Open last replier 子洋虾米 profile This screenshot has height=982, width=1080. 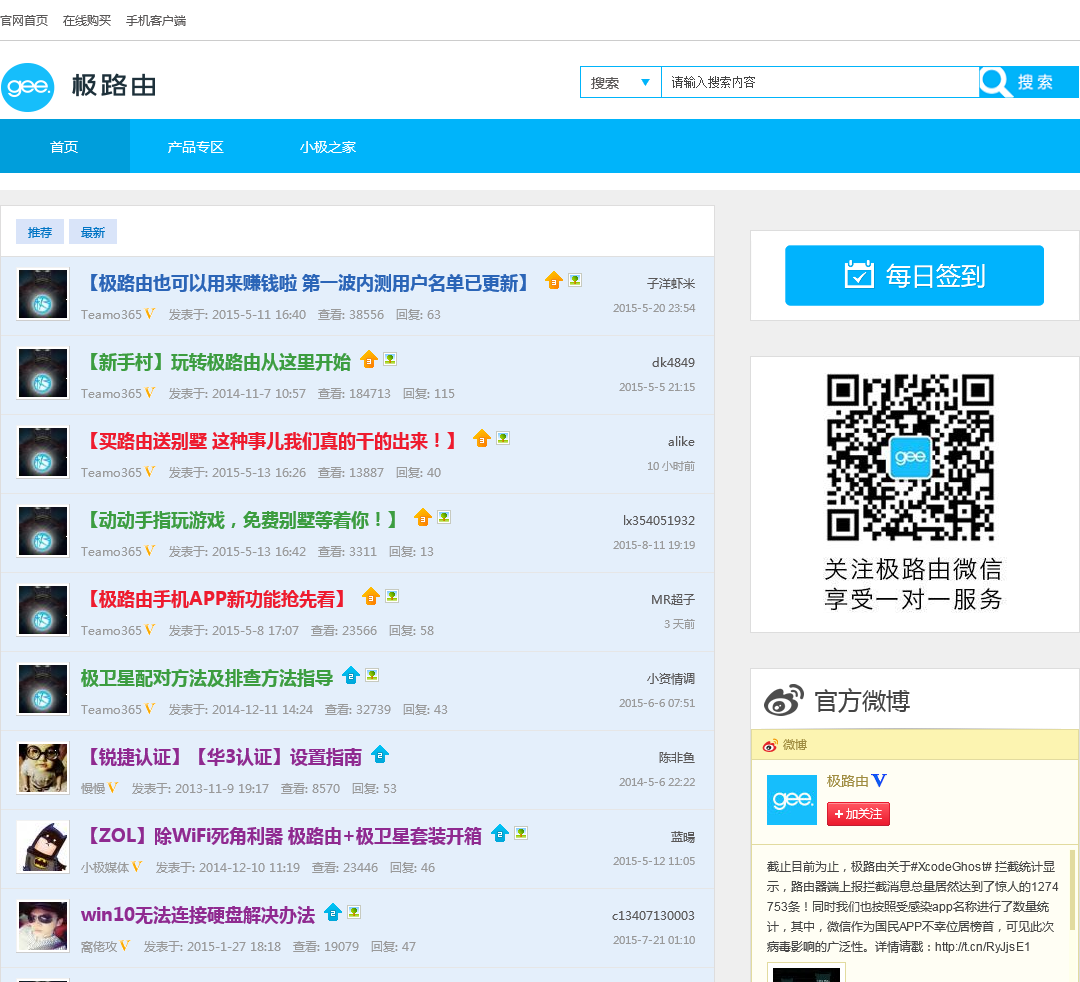(671, 284)
